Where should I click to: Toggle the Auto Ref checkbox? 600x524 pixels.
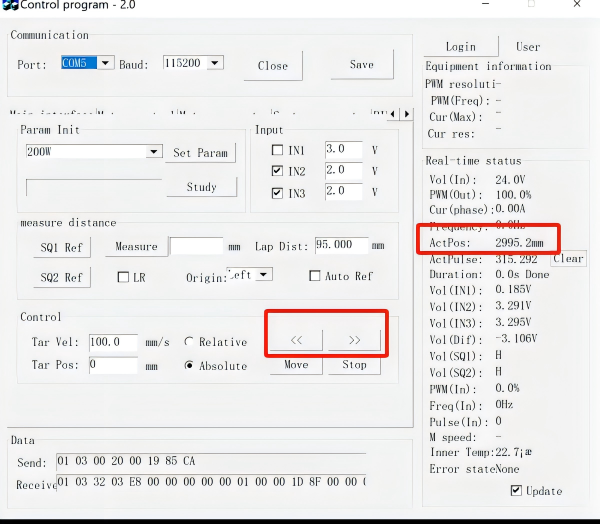315,276
